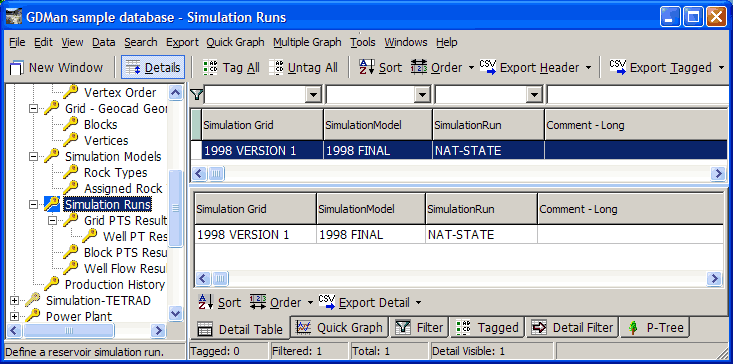Click key icon beside Blocks
This screenshot has width=733, height=364.
point(71,124)
